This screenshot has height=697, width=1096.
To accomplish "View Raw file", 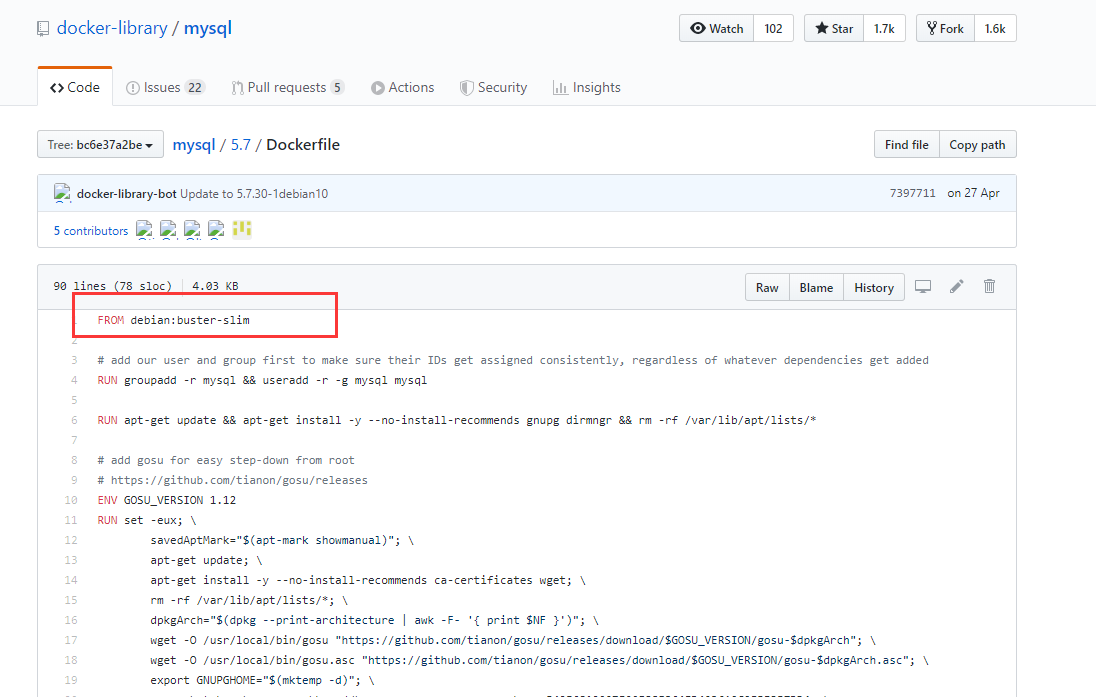I will click(767, 287).
